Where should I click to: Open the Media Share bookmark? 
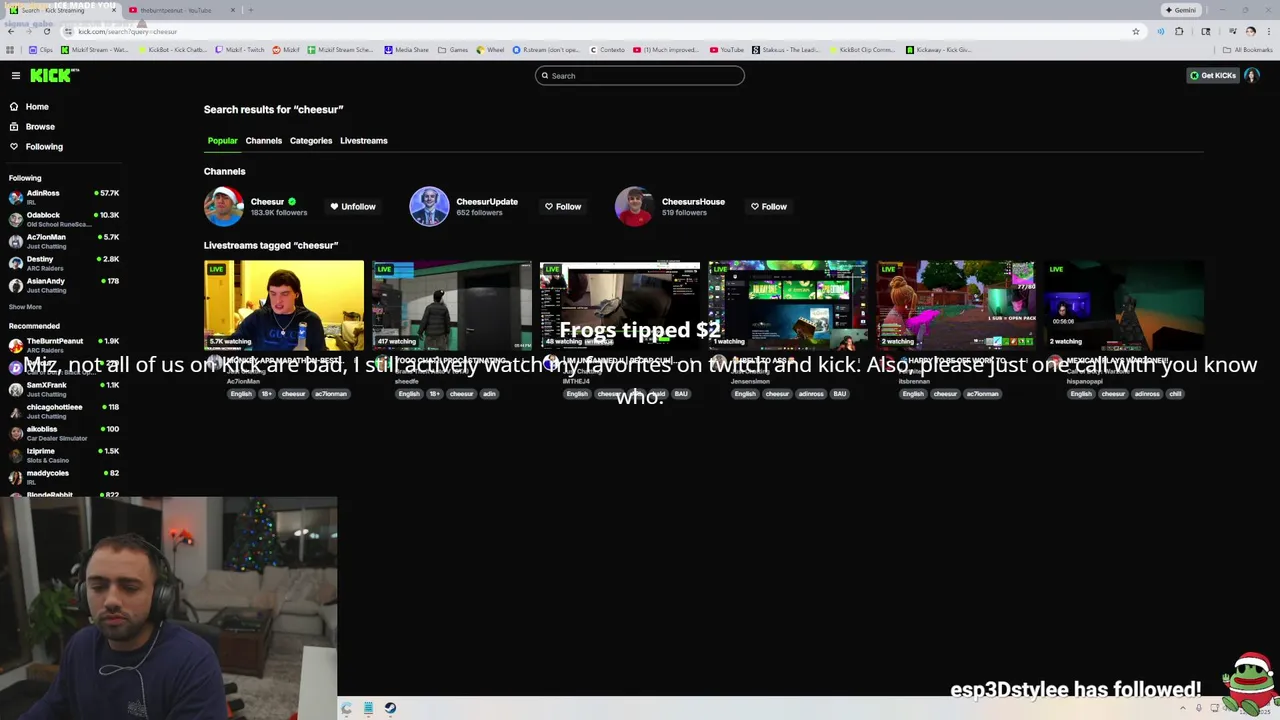pyautogui.click(x=407, y=50)
